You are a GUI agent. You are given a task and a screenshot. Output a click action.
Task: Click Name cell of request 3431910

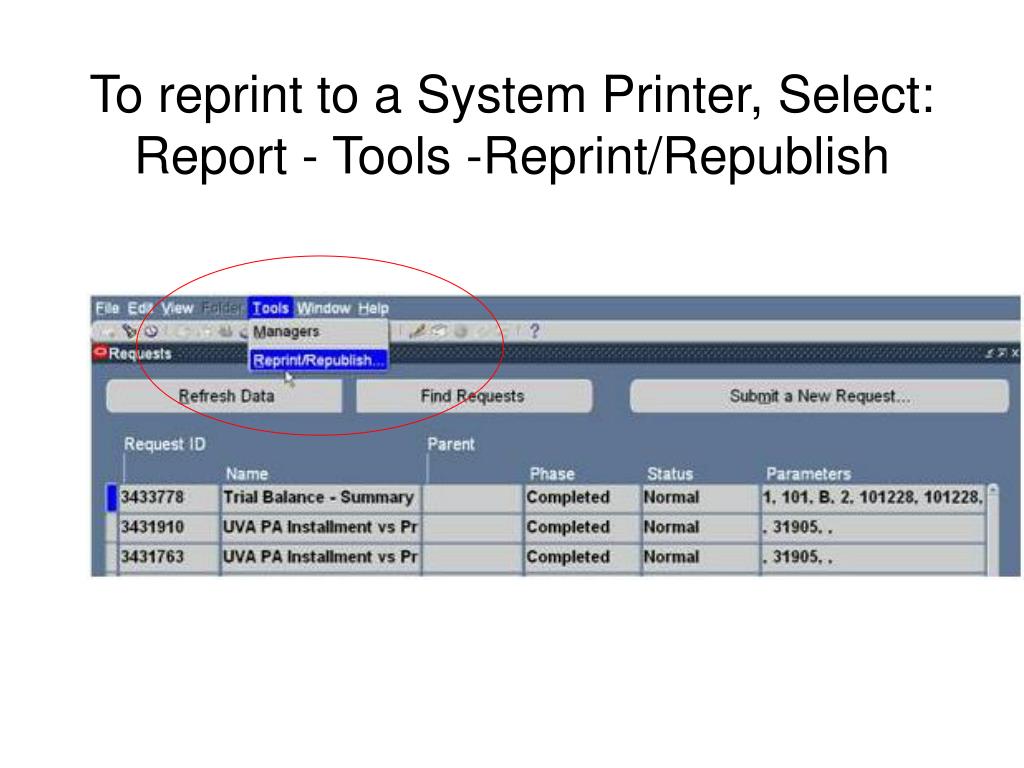click(x=321, y=527)
